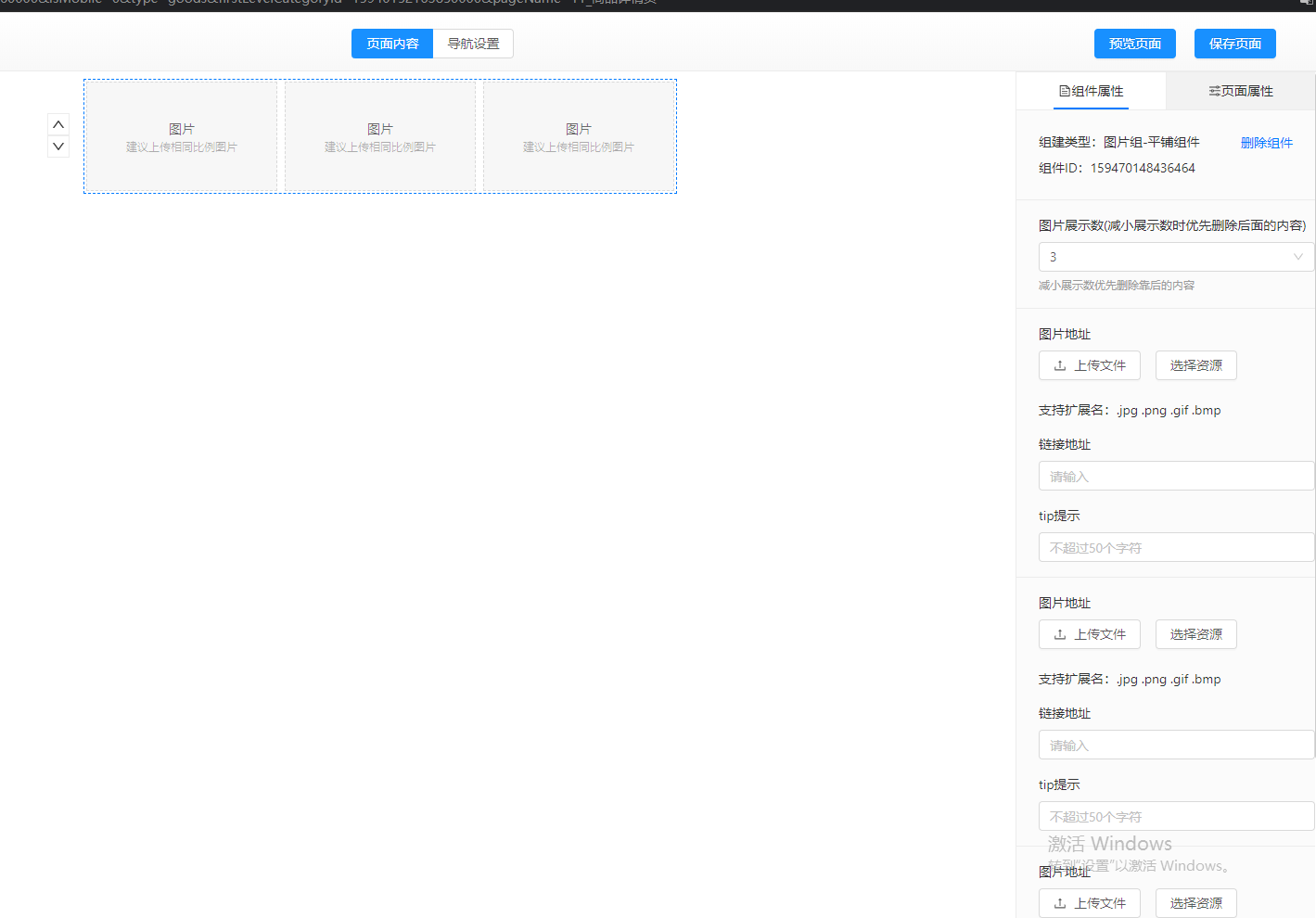Select middle image placeholder in the group
Screen dimensions: 1316x918
pos(380,136)
